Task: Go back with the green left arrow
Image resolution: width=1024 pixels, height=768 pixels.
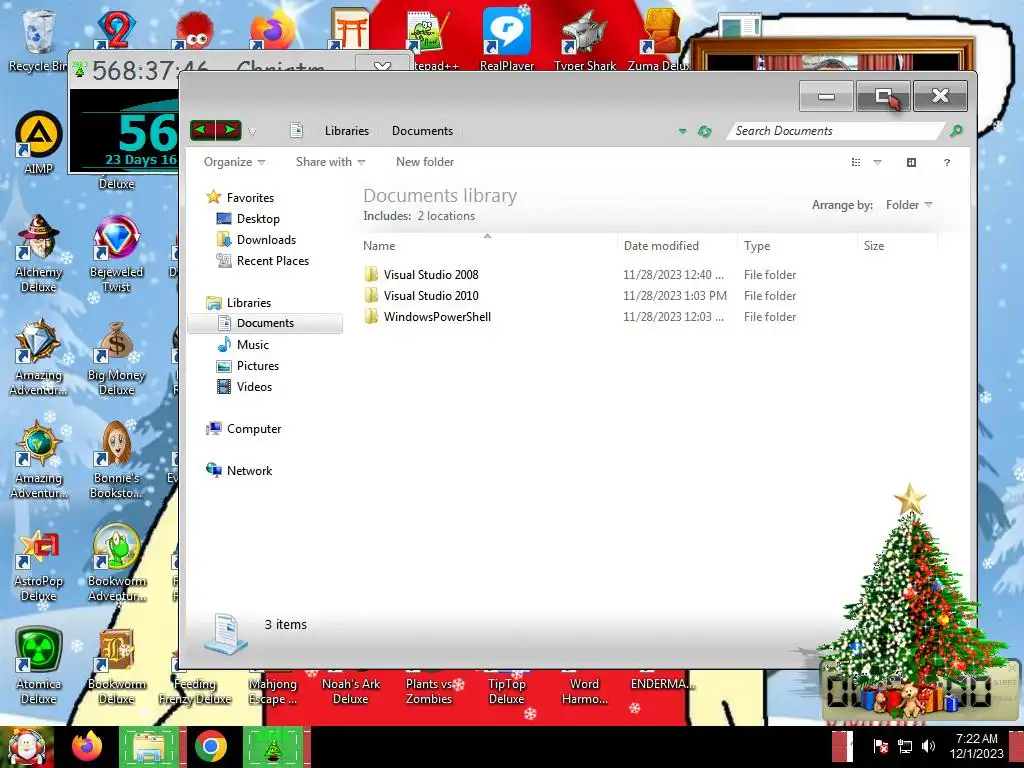Action: pyautogui.click(x=202, y=130)
